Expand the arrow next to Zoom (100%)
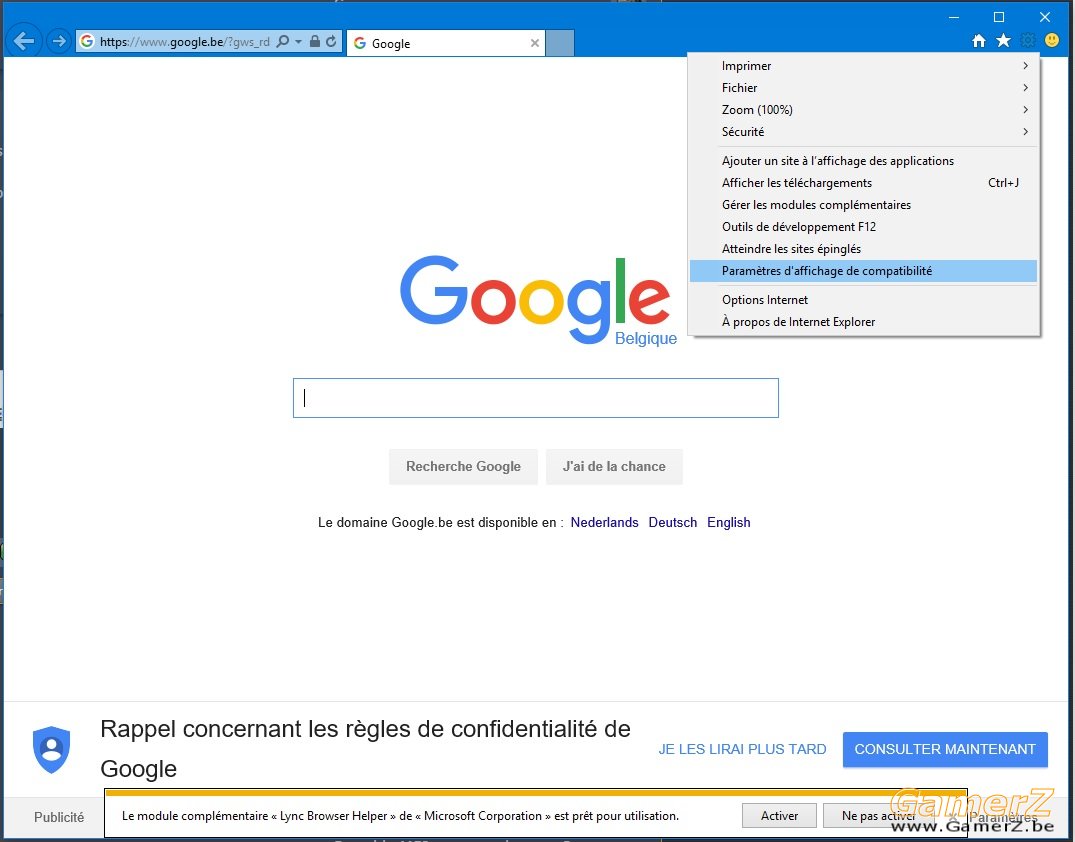The width and height of the screenshot is (1075, 842). click(1026, 110)
